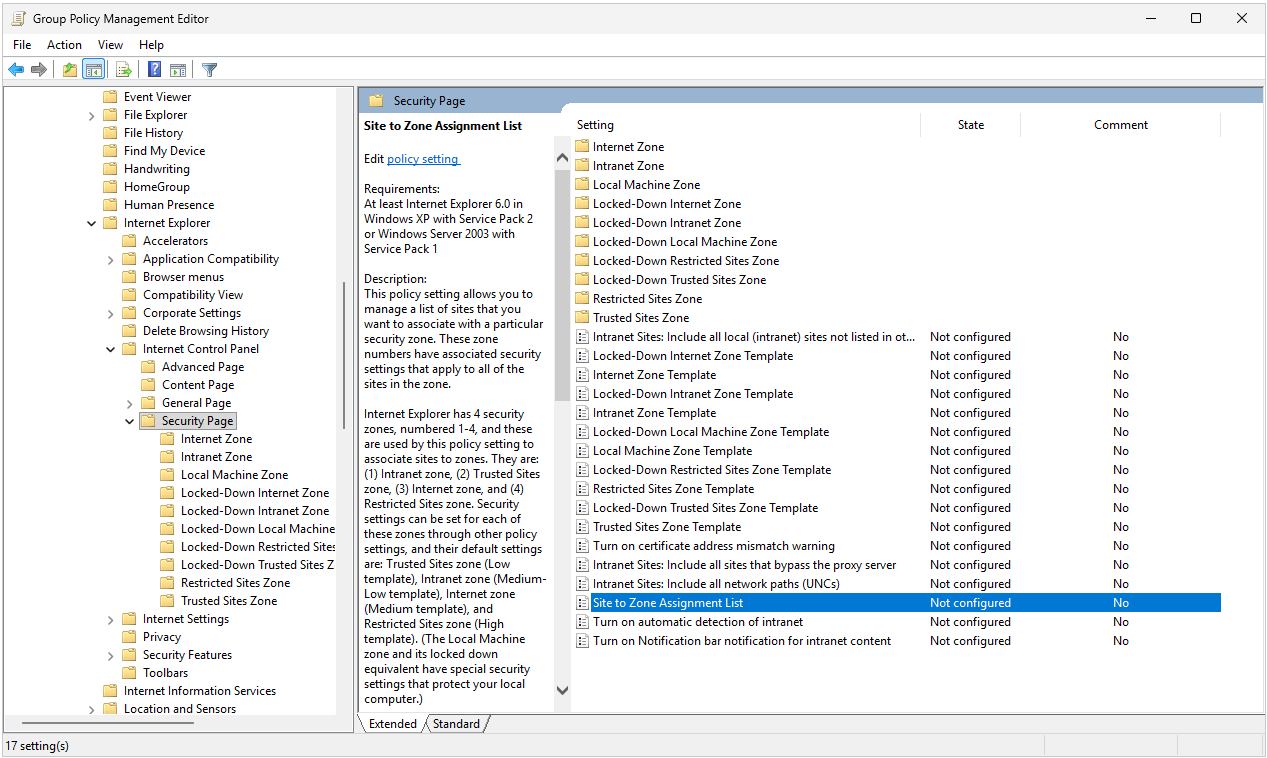1267x758 pixels.
Task: Open the Help menu
Action: (151, 45)
